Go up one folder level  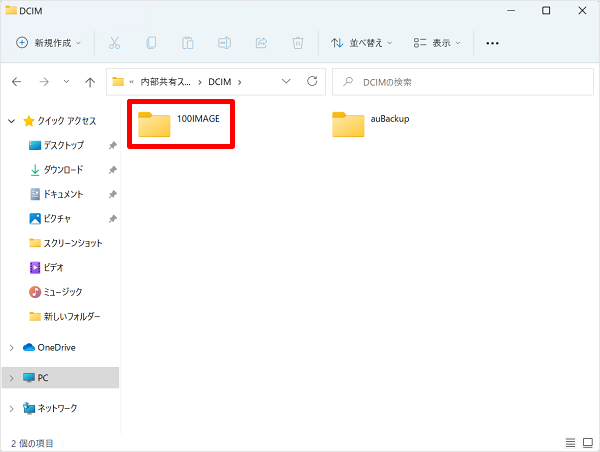pos(90,81)
